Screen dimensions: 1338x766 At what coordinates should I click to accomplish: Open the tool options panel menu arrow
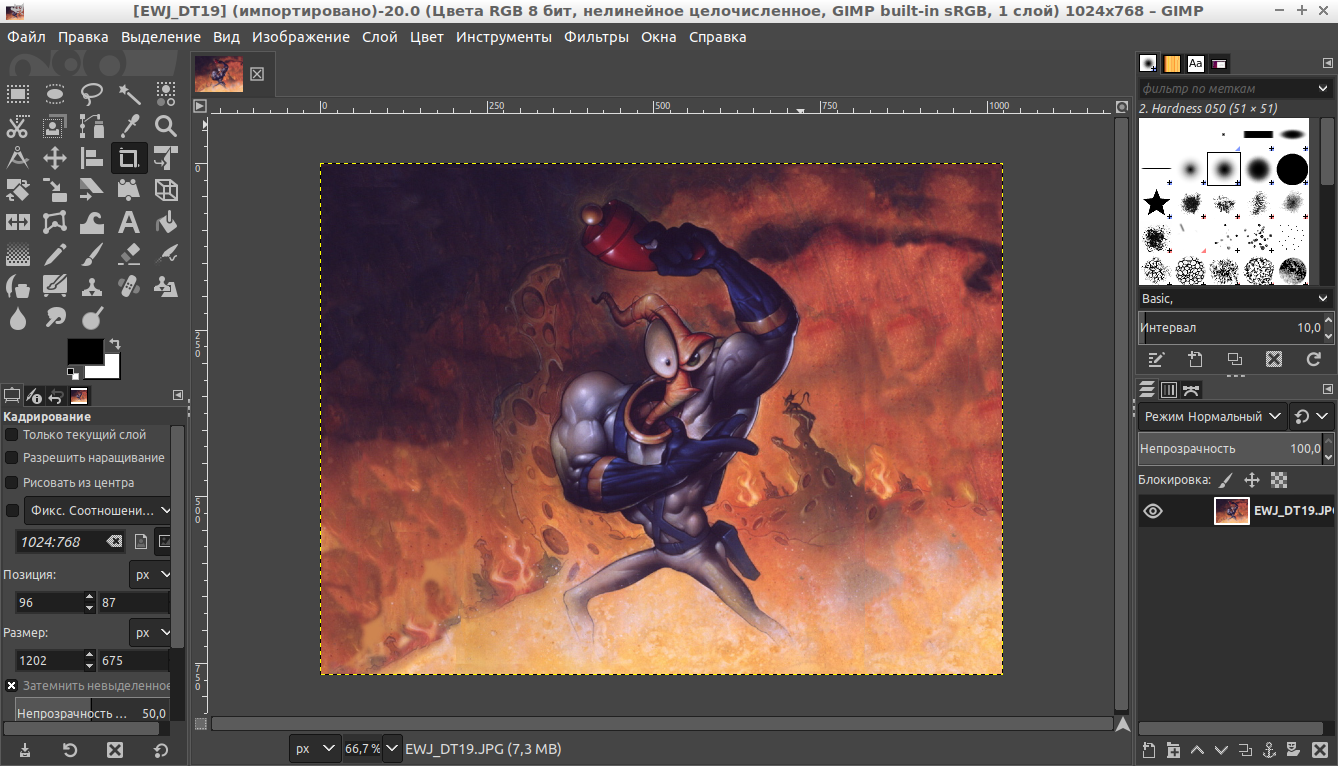[178, 395]
